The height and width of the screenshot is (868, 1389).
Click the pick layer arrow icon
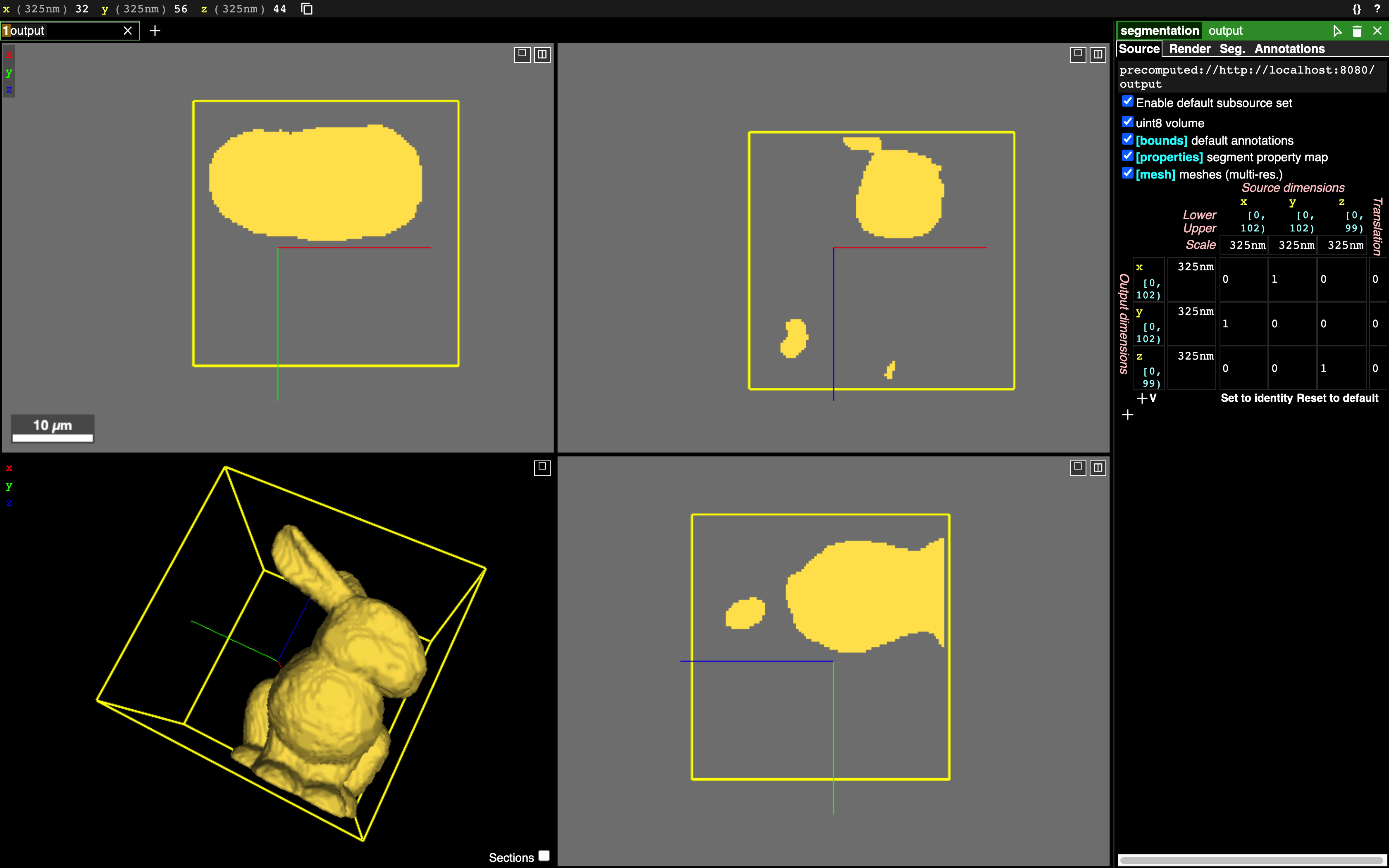click(x=1337, y=31)
